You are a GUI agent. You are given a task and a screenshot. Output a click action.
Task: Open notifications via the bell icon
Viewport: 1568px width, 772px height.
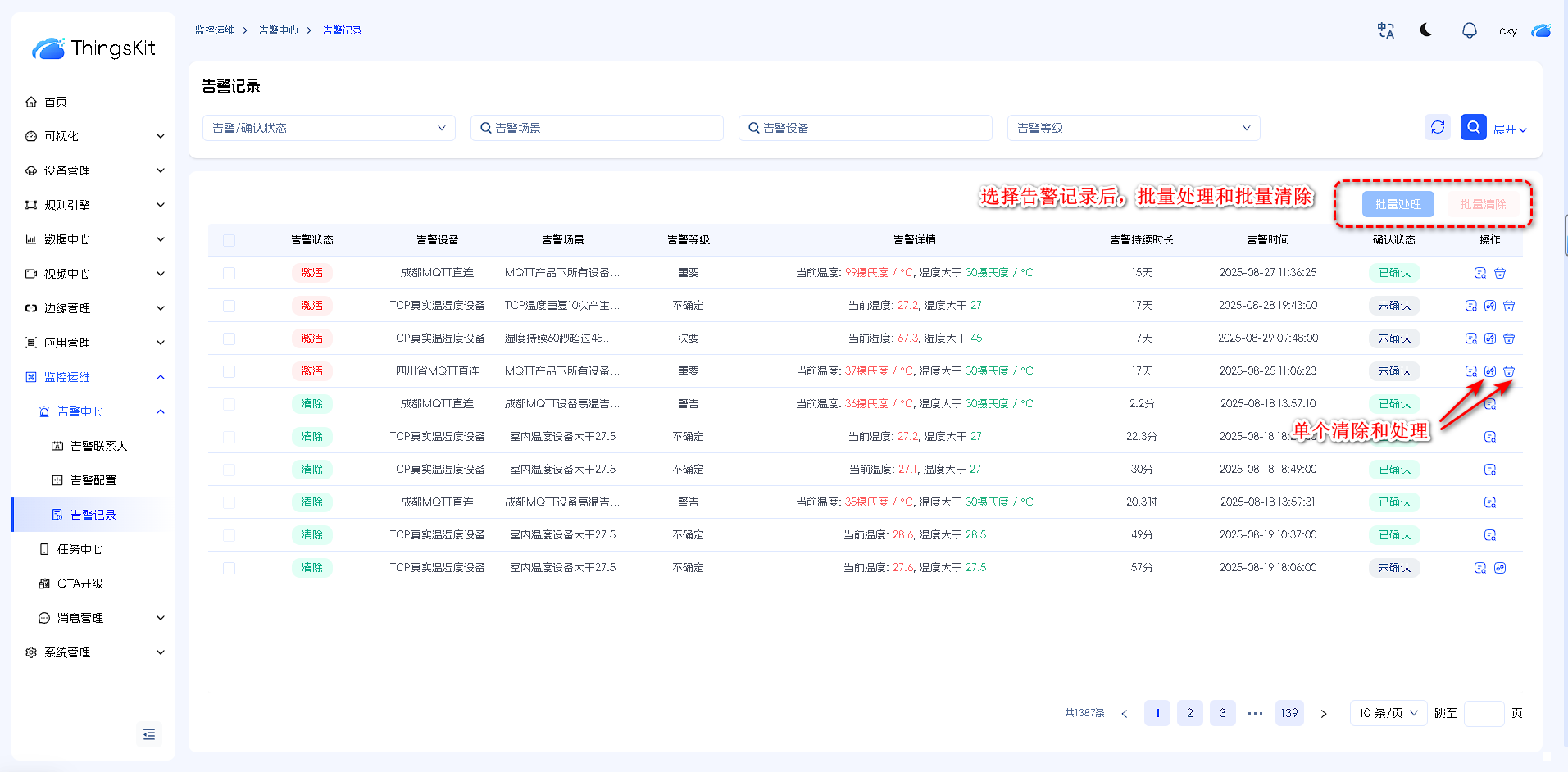point(1469,30)
